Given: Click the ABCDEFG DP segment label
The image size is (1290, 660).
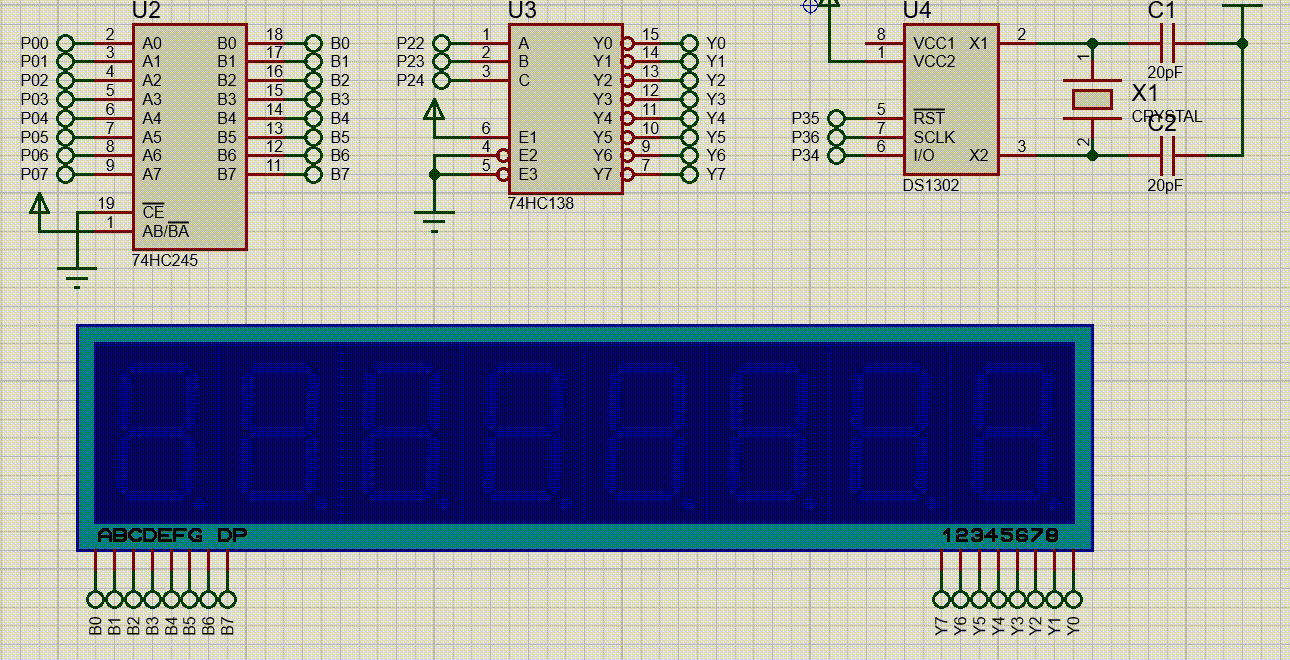Looking at the screenshot, I should (x=172, y=536).
